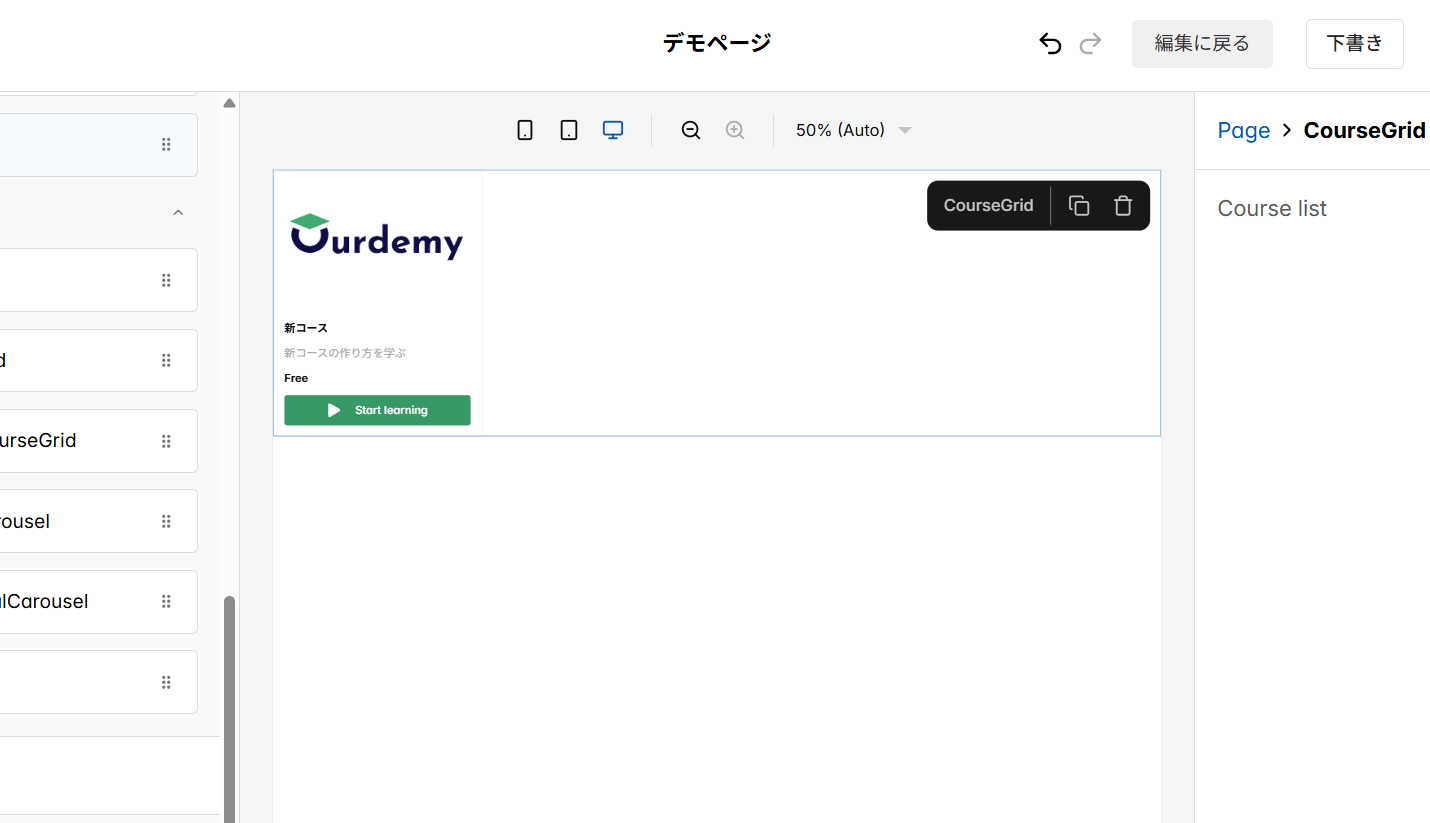Viewport: 1430px width, 823px height.
Task: Collapse the sidebar section with the chevron
Action: [x=178, y=212]
